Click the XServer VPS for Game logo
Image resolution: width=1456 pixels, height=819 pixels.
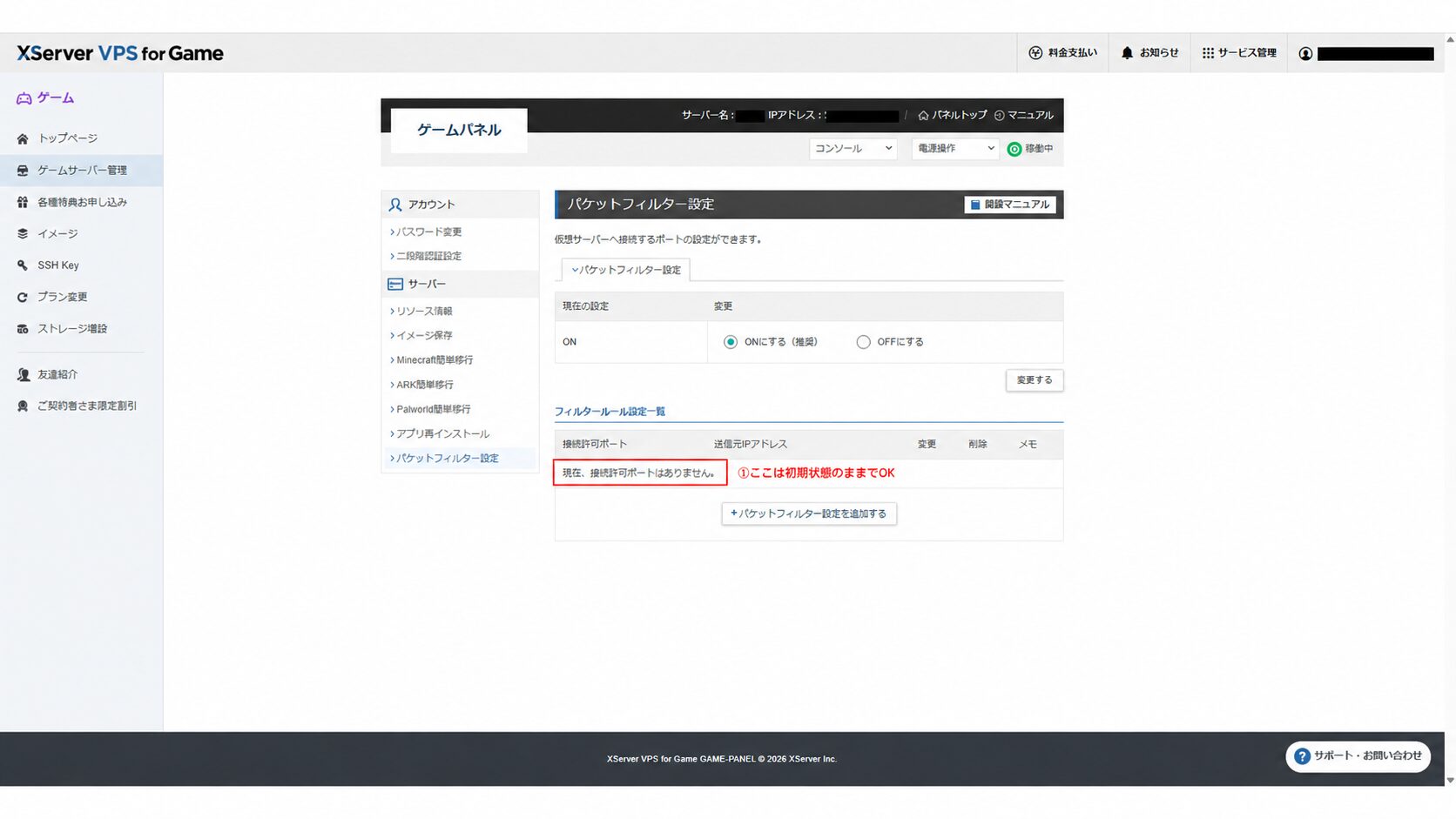120,53
